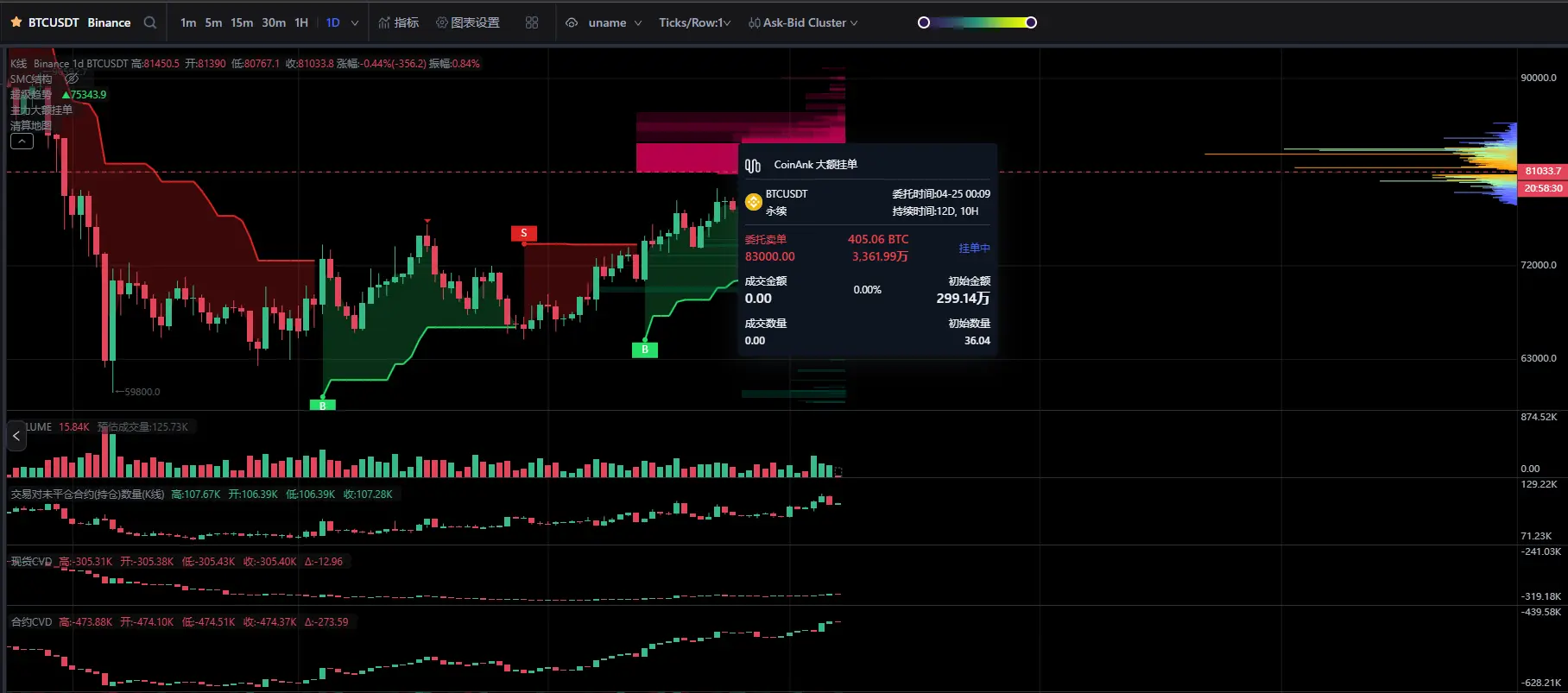Click the 83000.00 order price in tooltip
1568x693 pixels.
(770, 256)
